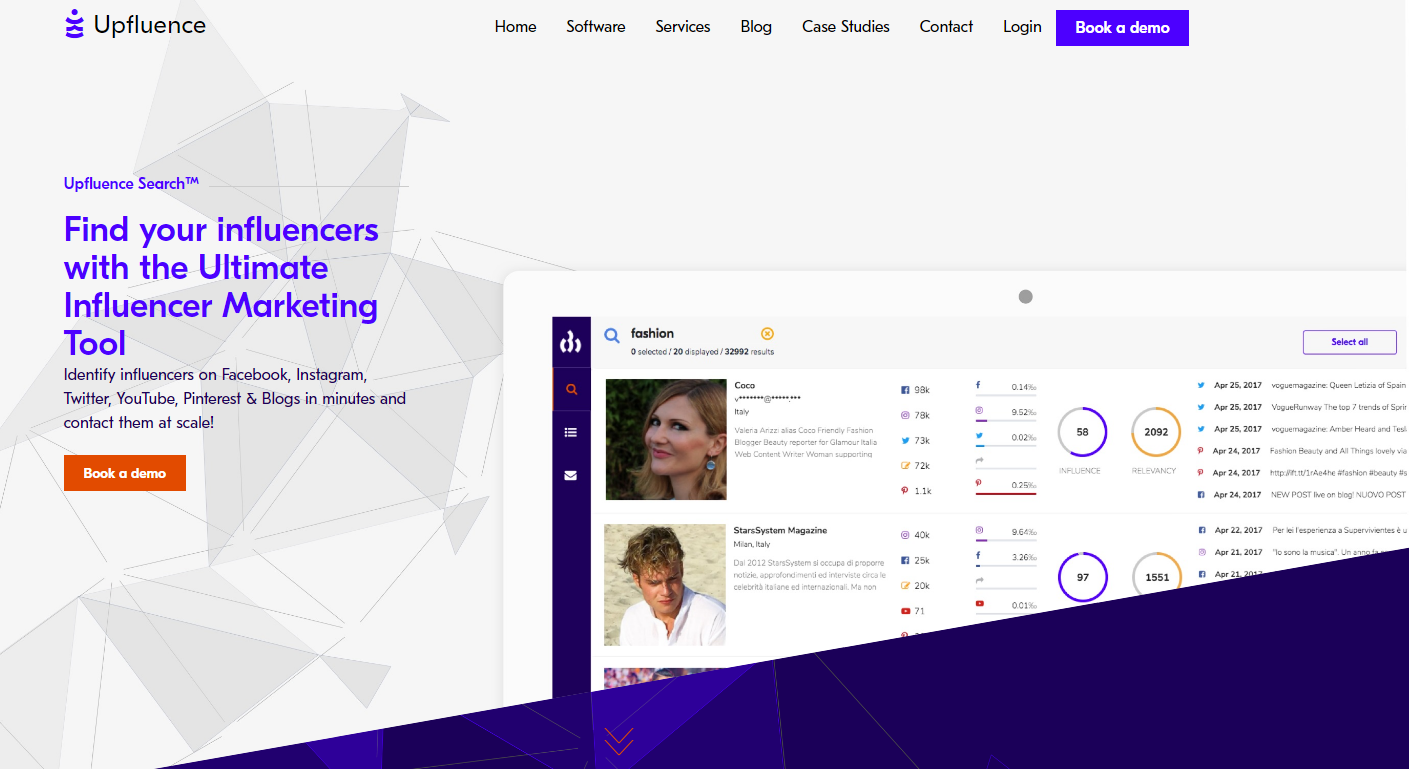Viewport: 1409px width, 769px height.
Task: Click the Login link
Action: pos(1022,27)
